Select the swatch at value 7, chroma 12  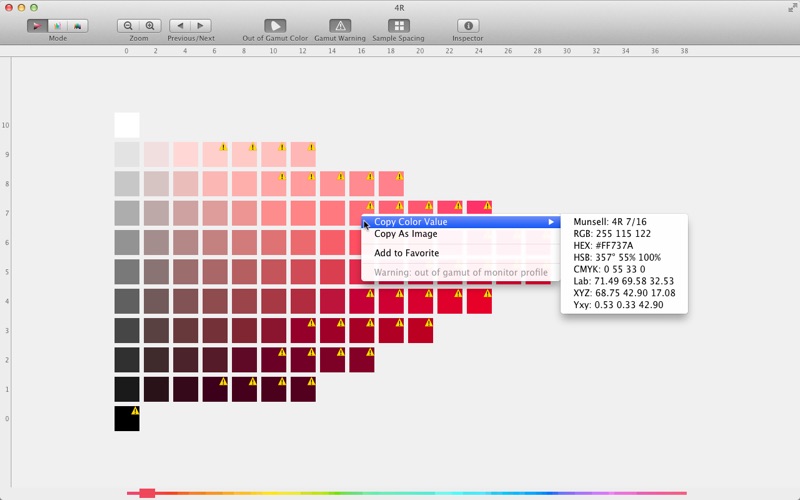(303, 213)
